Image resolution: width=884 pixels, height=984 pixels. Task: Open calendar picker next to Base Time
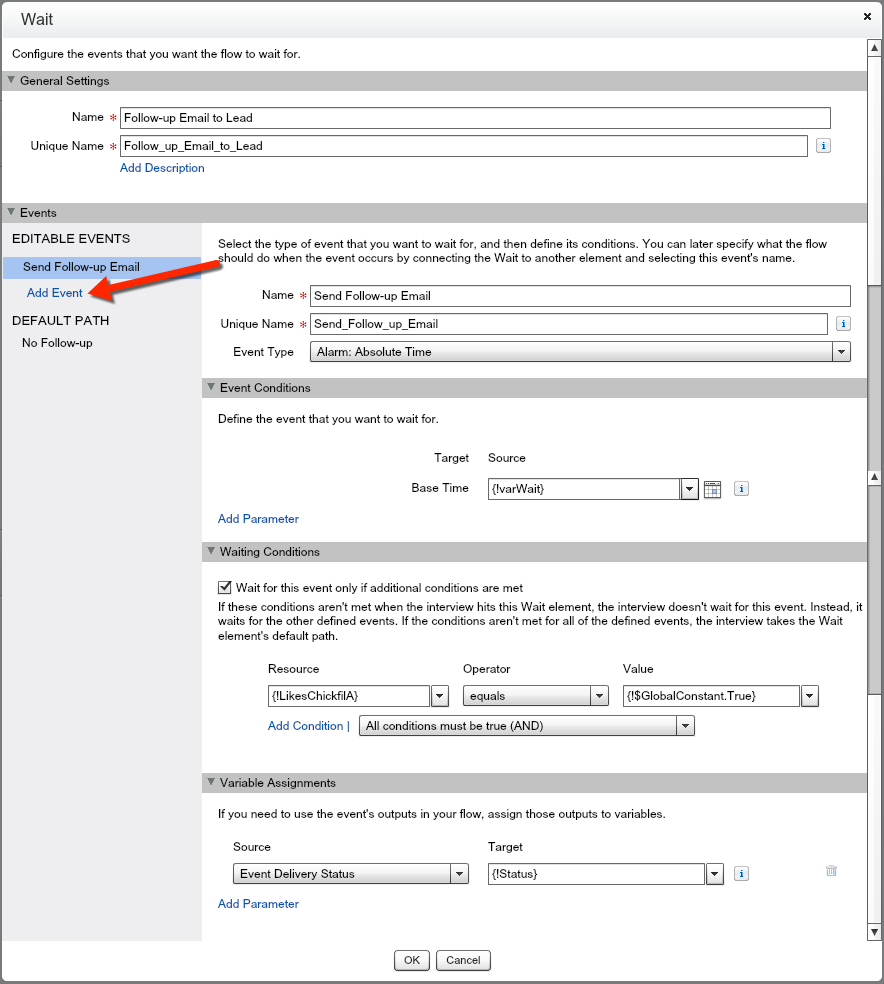(x=712, y=489)
